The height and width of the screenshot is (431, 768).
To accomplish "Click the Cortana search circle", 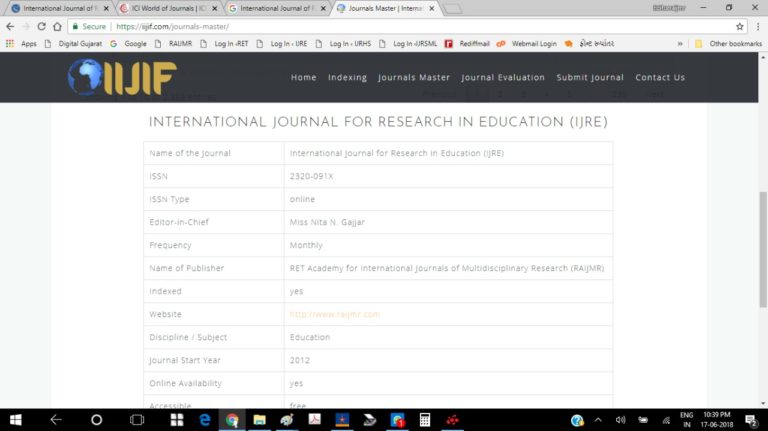I will click(x=96, y=420).
